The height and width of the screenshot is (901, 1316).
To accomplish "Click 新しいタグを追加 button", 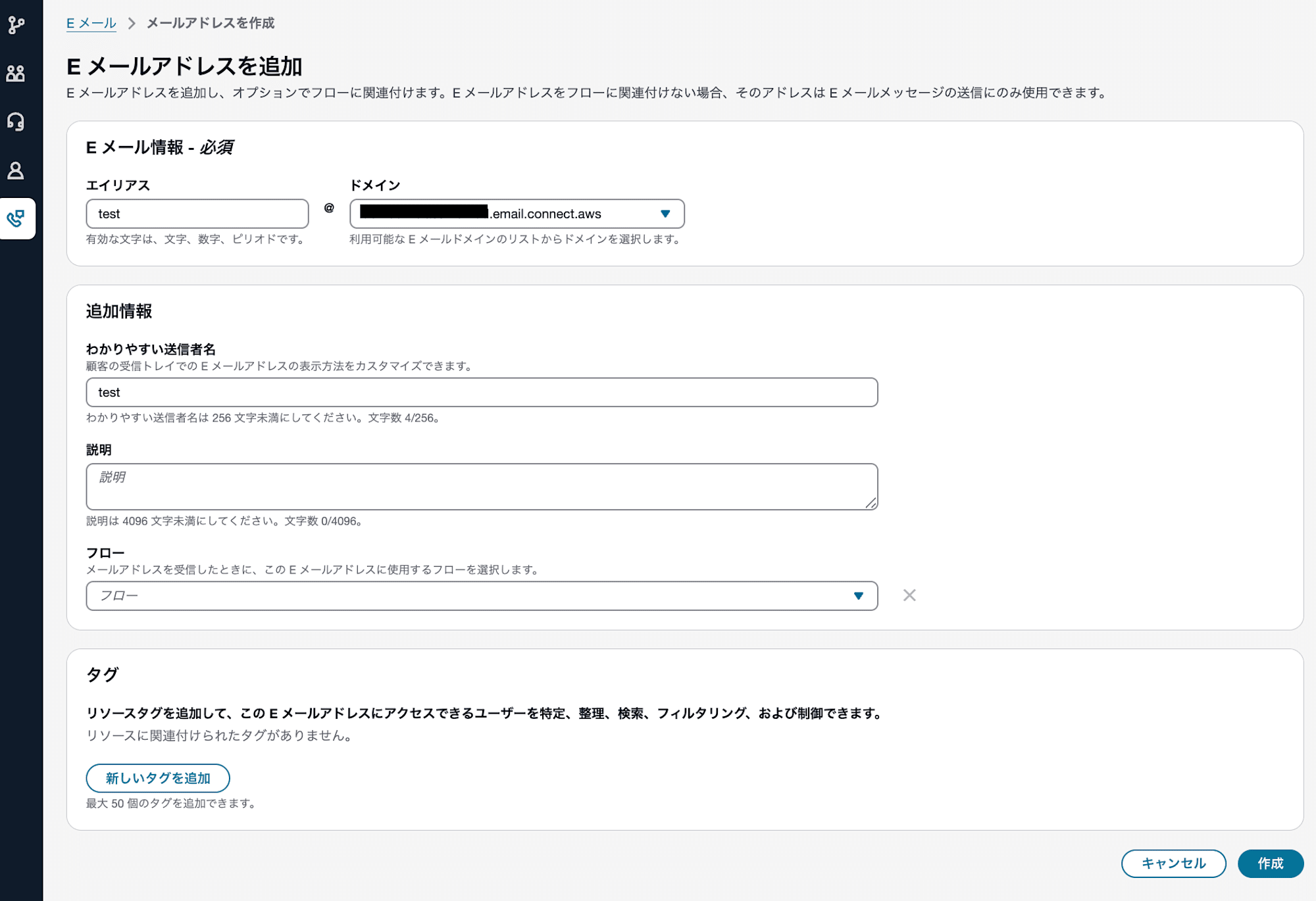I will coord(158,778).
